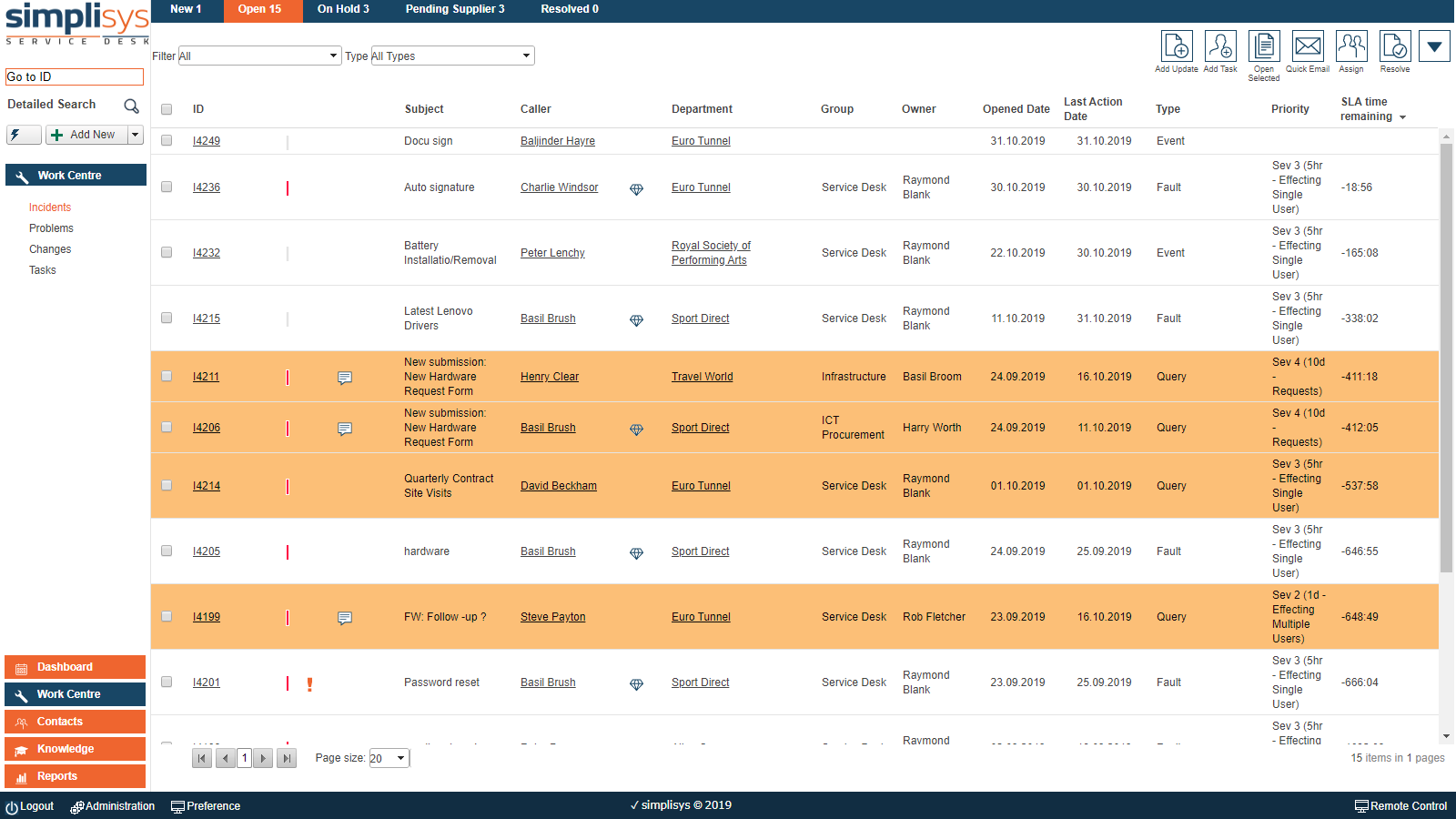Click the Resolve icon
Image resolution: width=1456 pixels, height=819 pixels.
(1395, 46)
